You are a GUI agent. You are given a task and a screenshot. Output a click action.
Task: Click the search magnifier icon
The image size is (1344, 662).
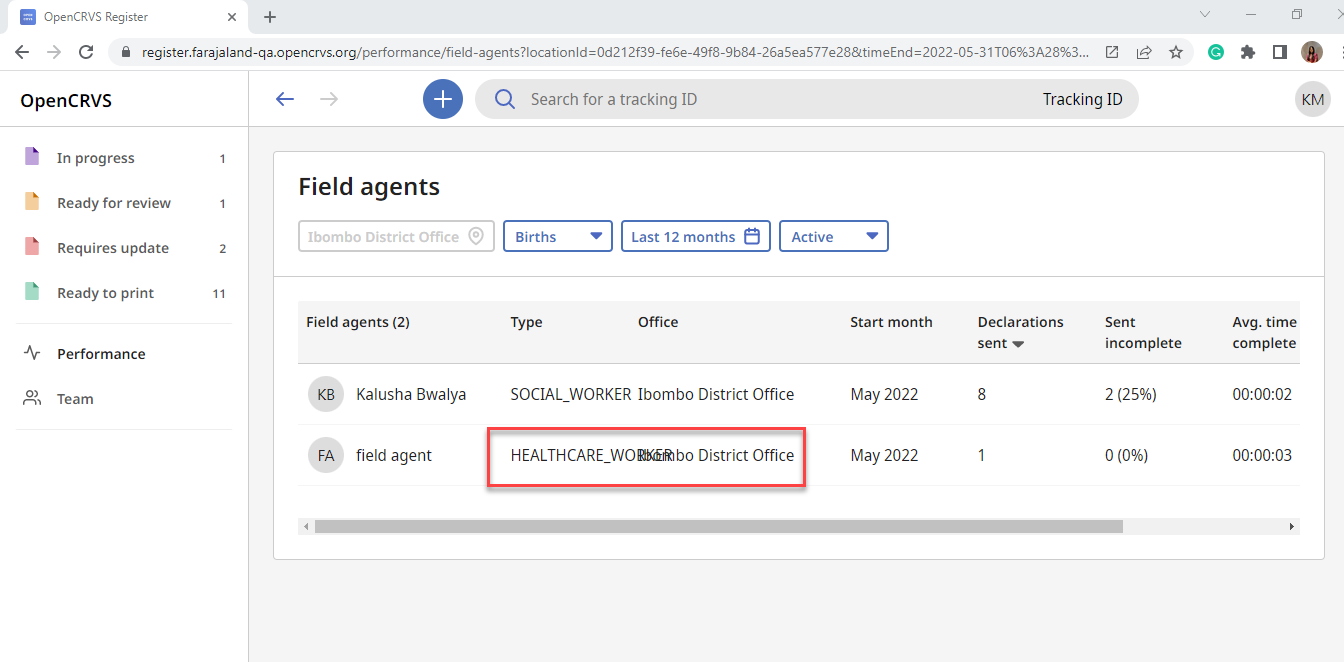pos(504,99)
